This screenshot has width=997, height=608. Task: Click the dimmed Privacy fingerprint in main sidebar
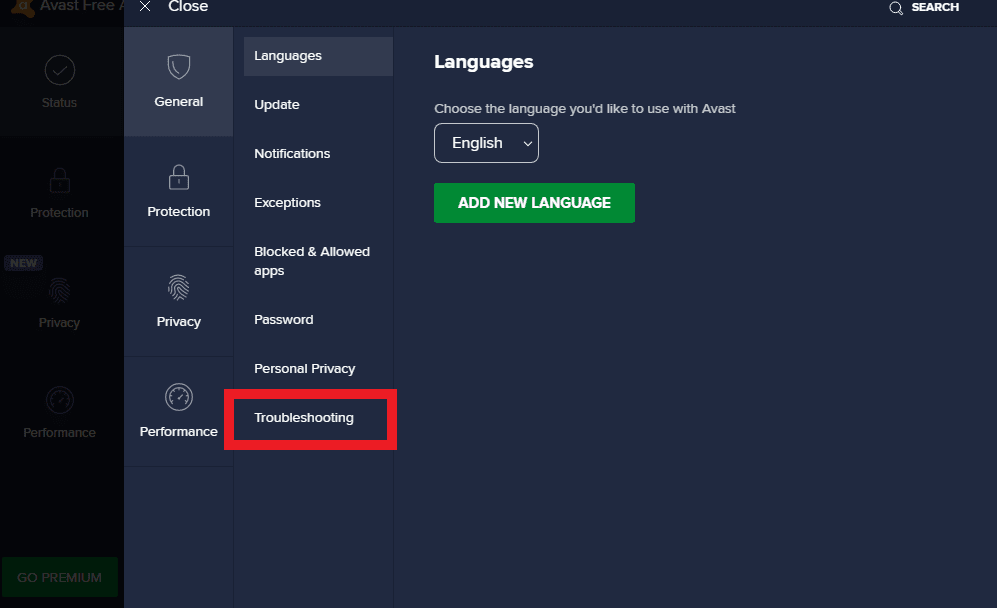pyautogui.click(x=60, y=291)
